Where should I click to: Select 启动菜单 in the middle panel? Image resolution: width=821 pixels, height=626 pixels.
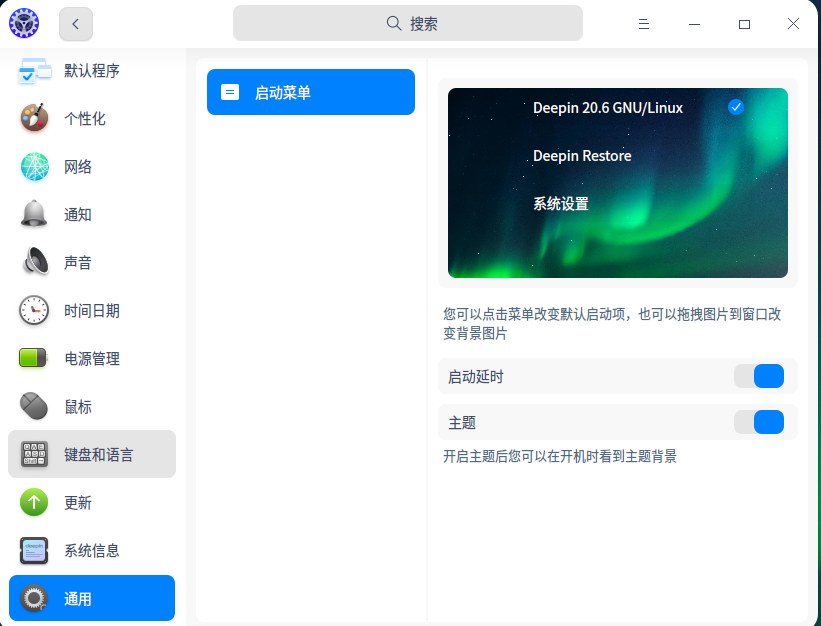pyautogui.click(x=310, y=91)
